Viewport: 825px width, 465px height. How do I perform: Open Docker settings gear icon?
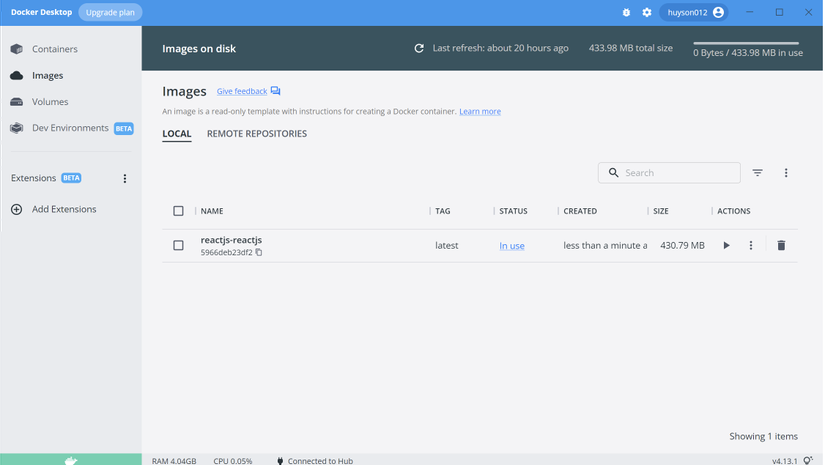[x=647, y=12]
